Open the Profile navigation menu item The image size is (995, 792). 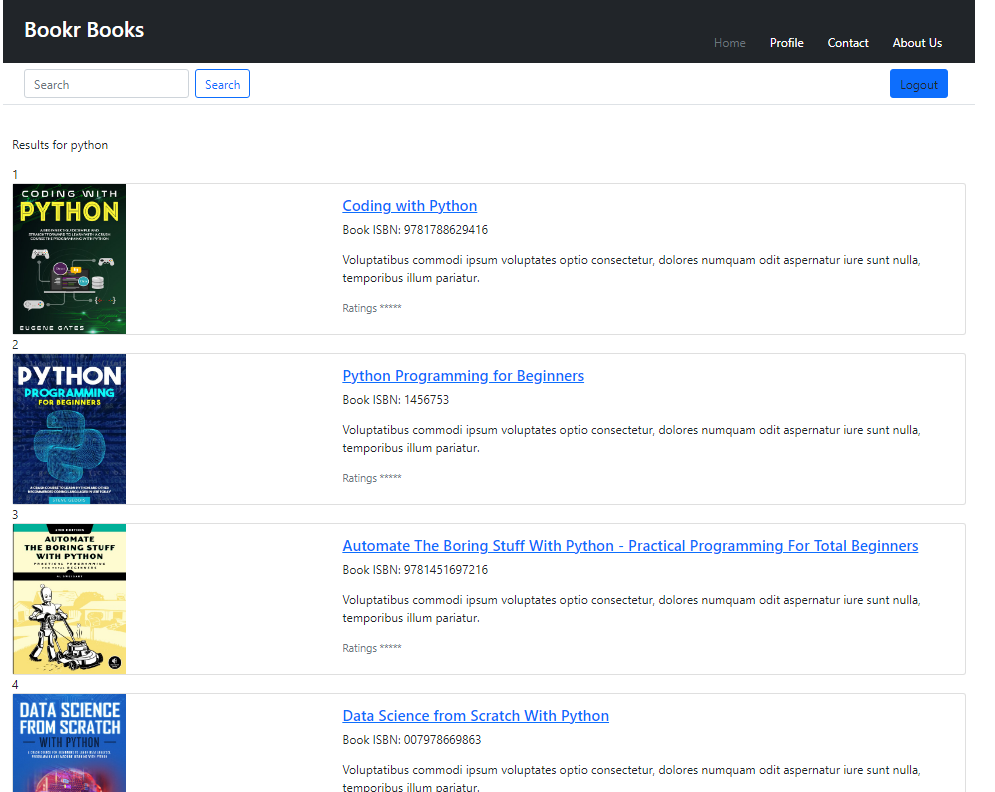(786, 42)
